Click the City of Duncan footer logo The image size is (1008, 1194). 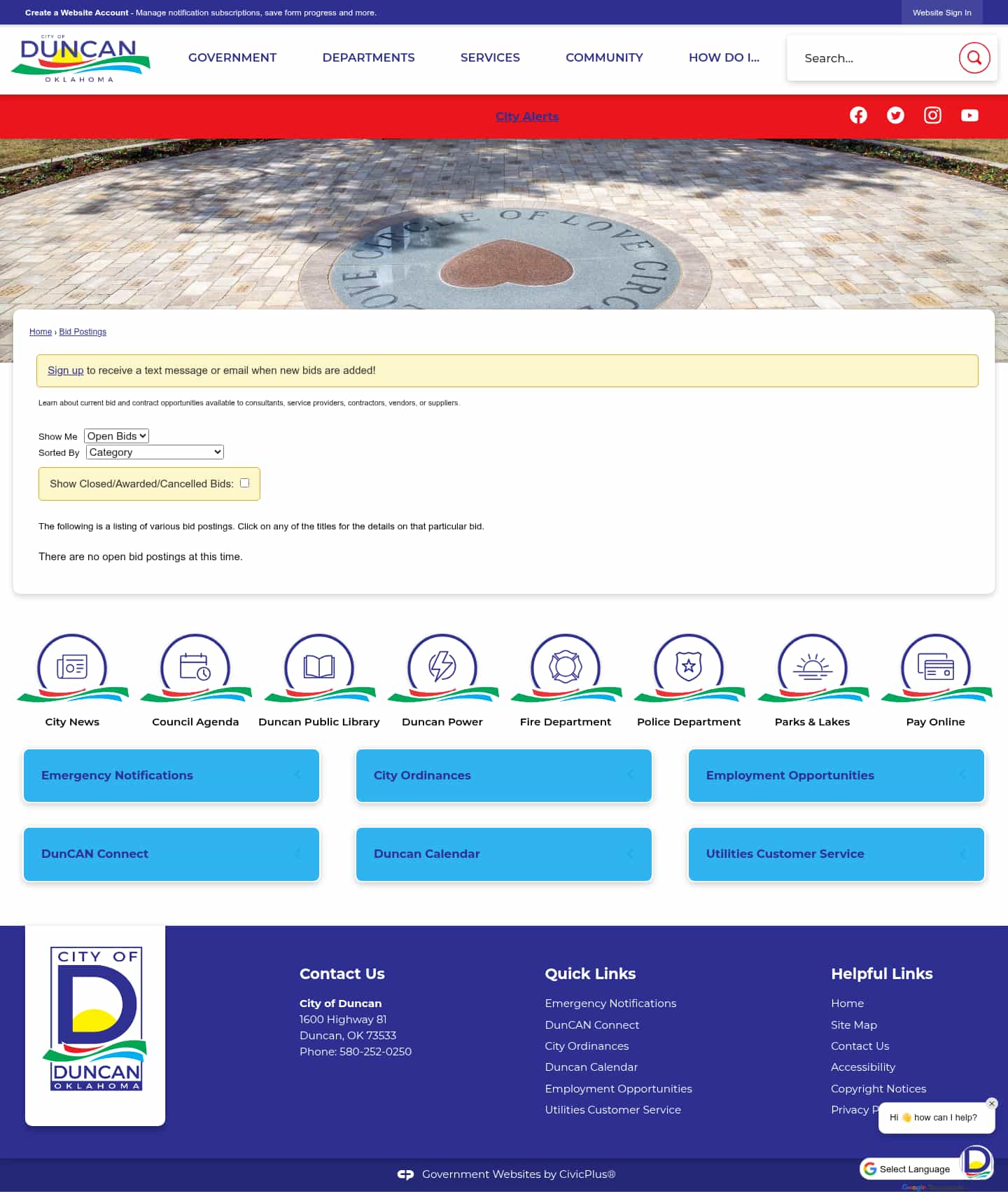[x=95, y=1019]
